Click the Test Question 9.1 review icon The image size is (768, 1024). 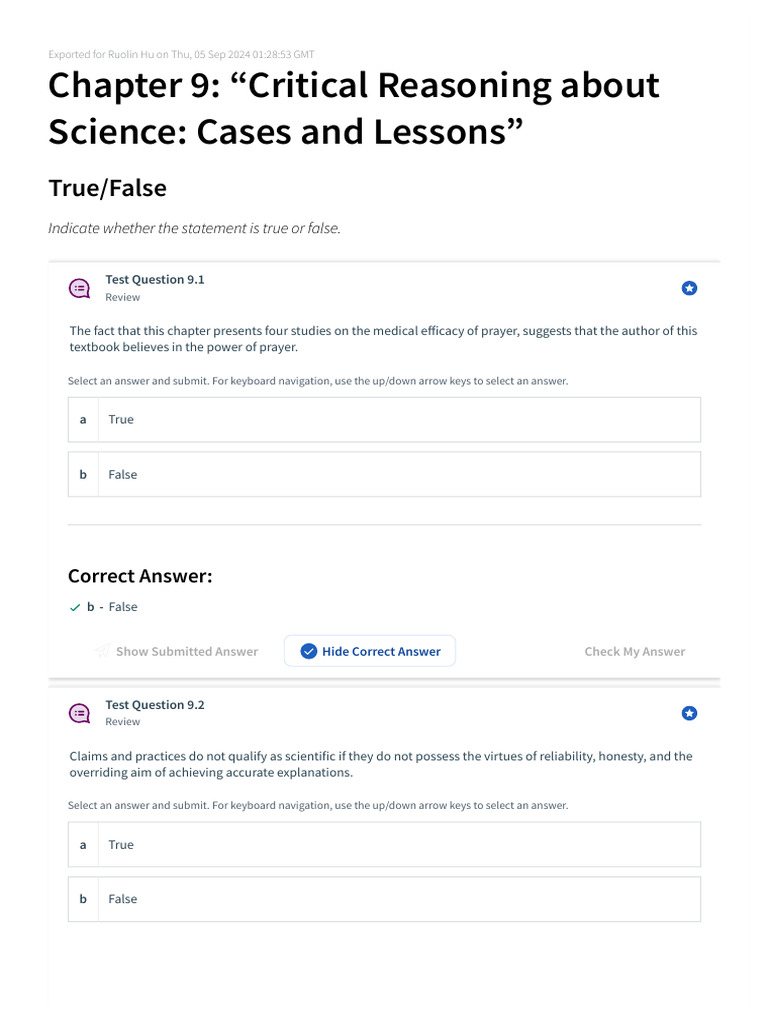[80, 289]
